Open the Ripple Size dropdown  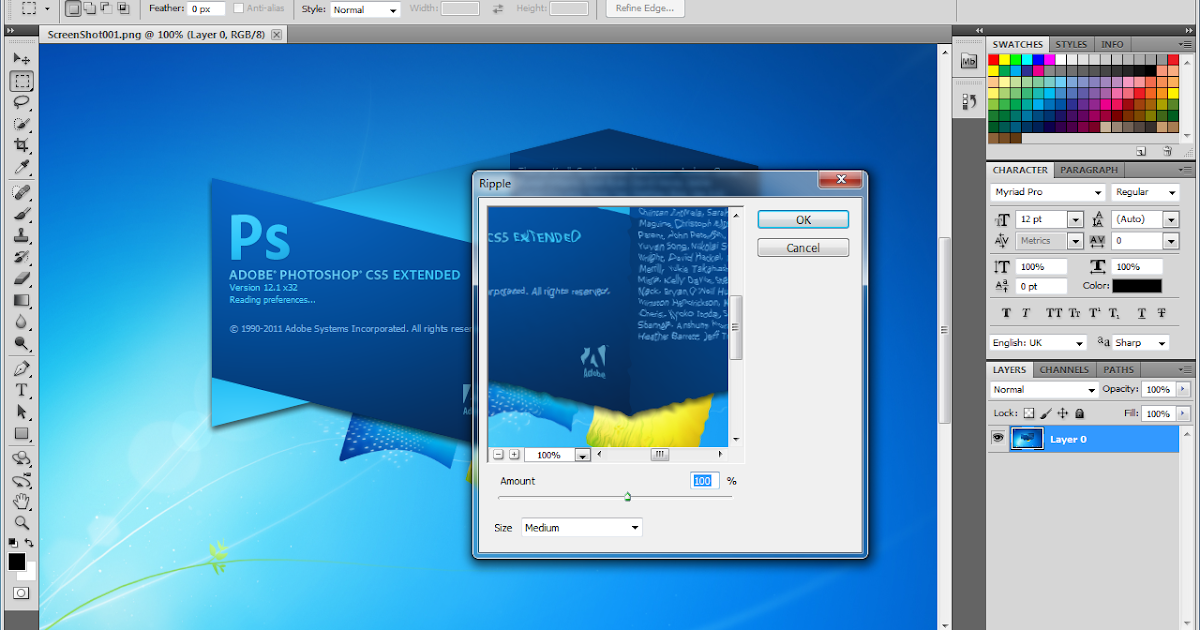pos(582,527)
